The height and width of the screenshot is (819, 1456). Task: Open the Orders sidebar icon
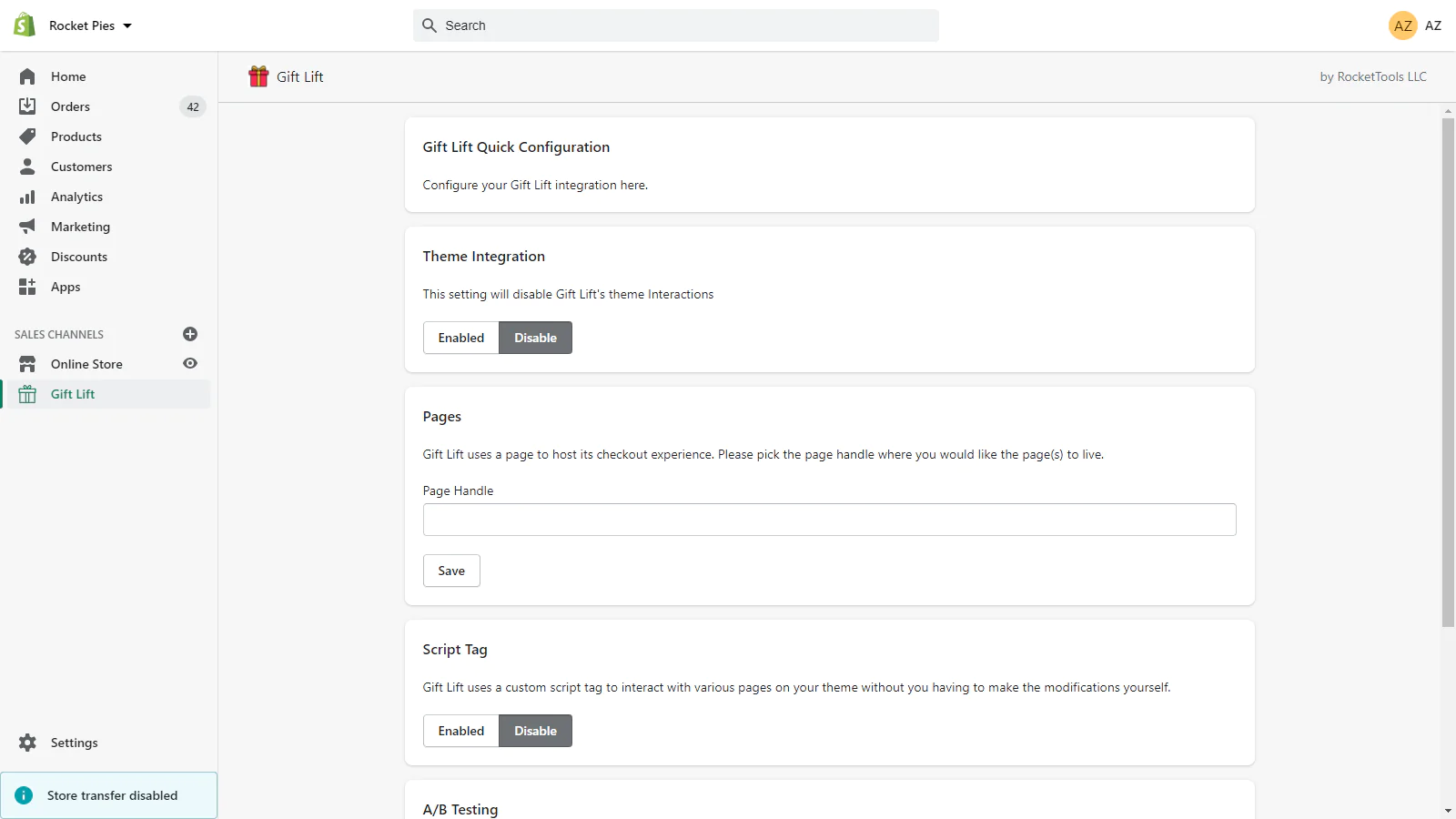click(x=27, y=106)
